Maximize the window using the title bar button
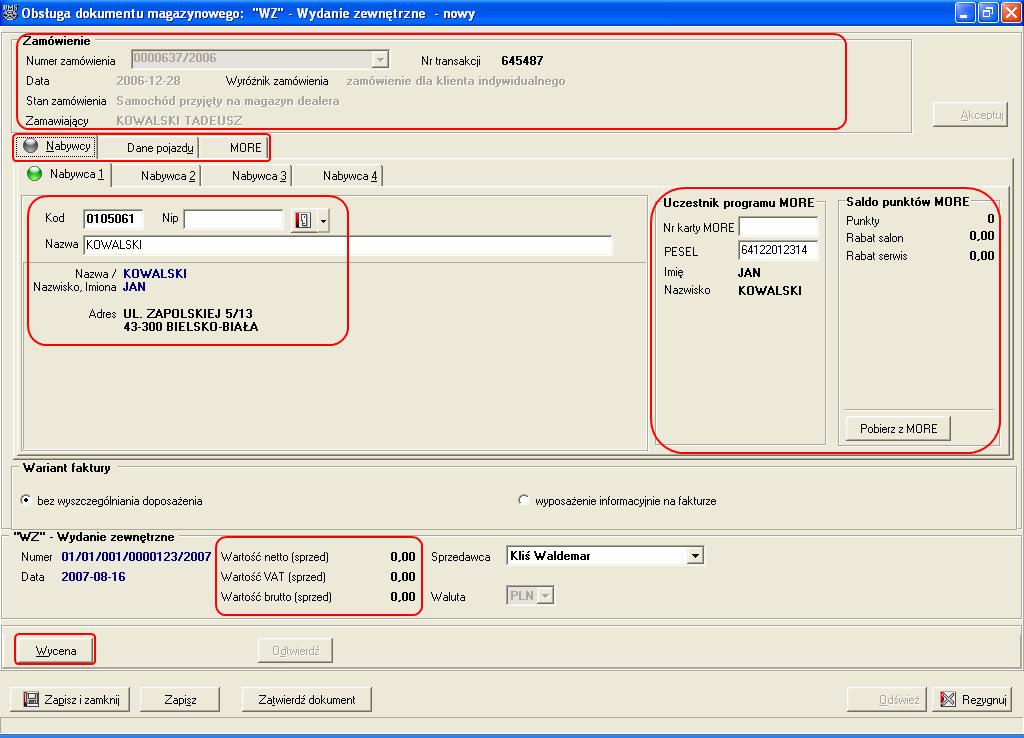Screen dimensions: 1024x738 [988, 12]
